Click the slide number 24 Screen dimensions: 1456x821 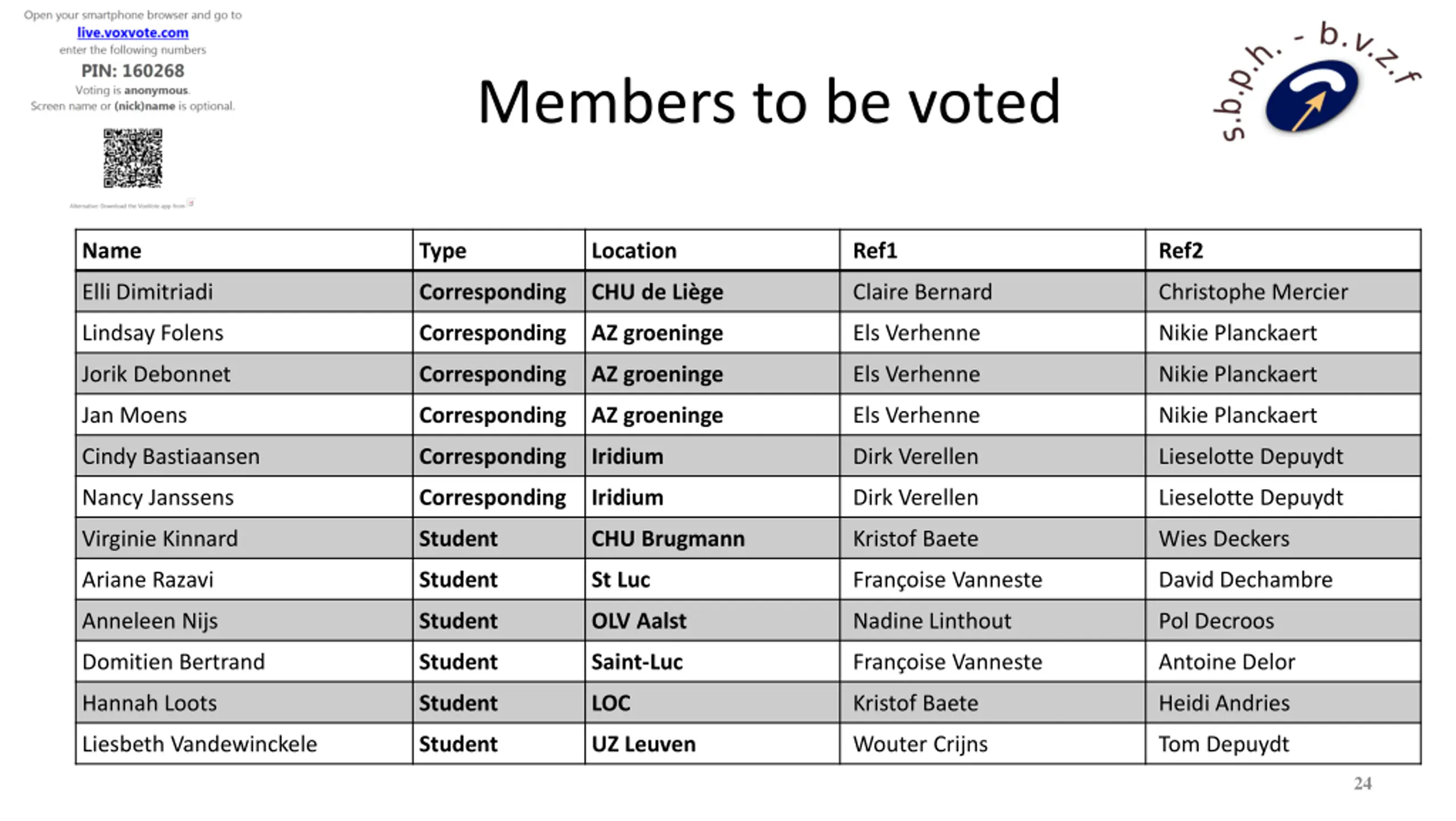tap(1362, 783)
